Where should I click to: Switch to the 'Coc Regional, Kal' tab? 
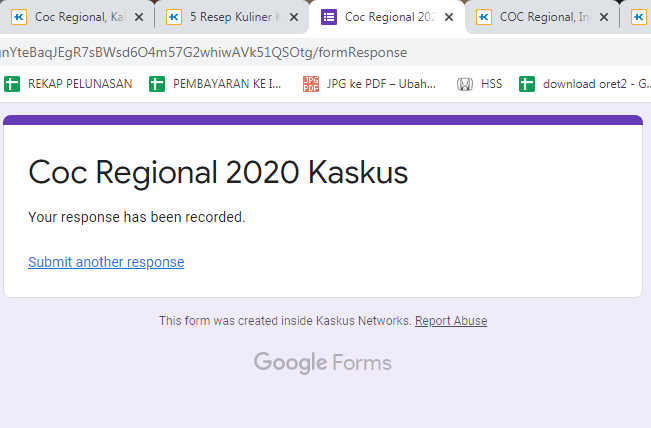tap(77, 17)
